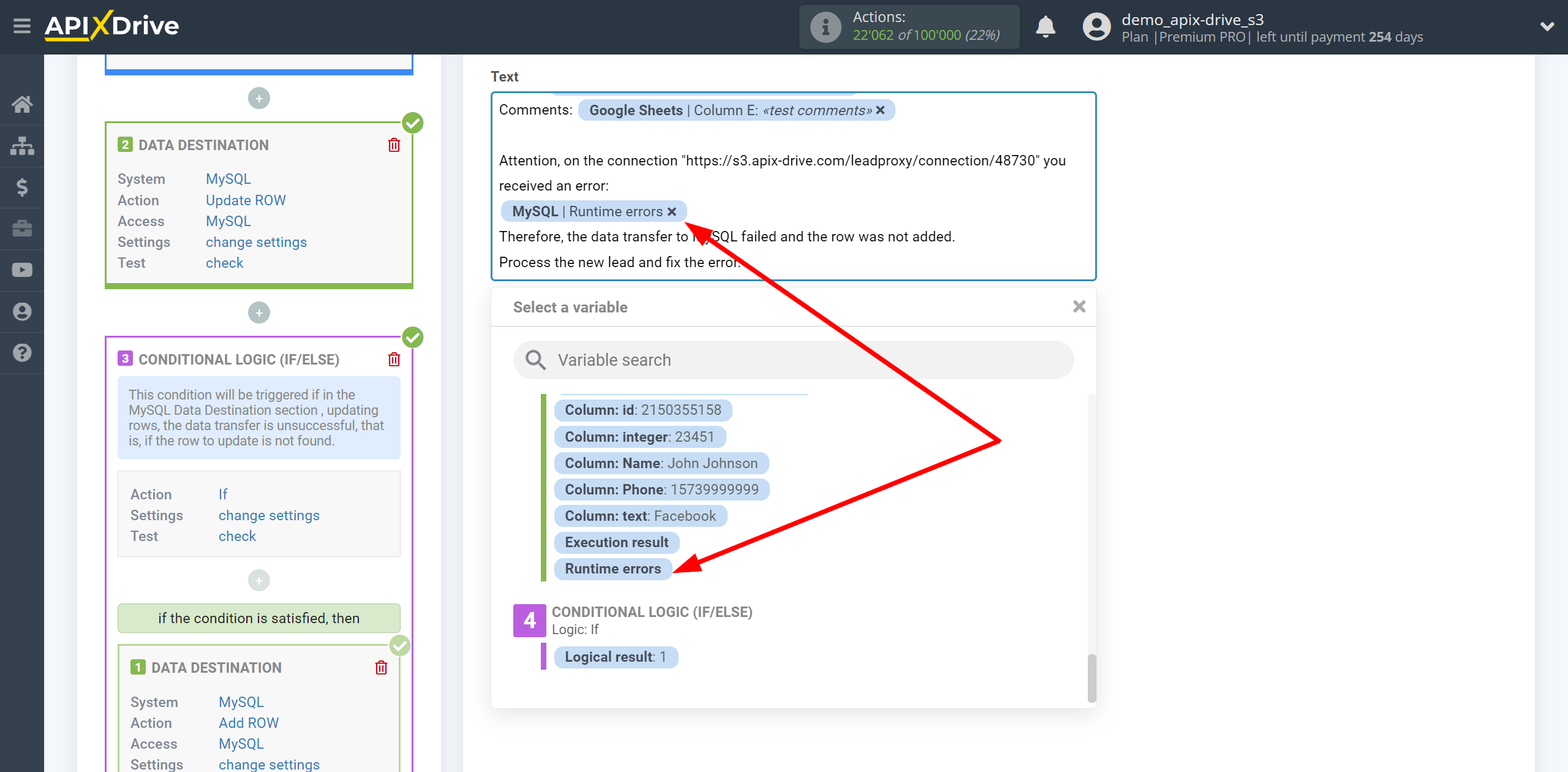1568x772 pixels.
Task: Open billing dollar icon in sidebar
Action: click(22, 187)
